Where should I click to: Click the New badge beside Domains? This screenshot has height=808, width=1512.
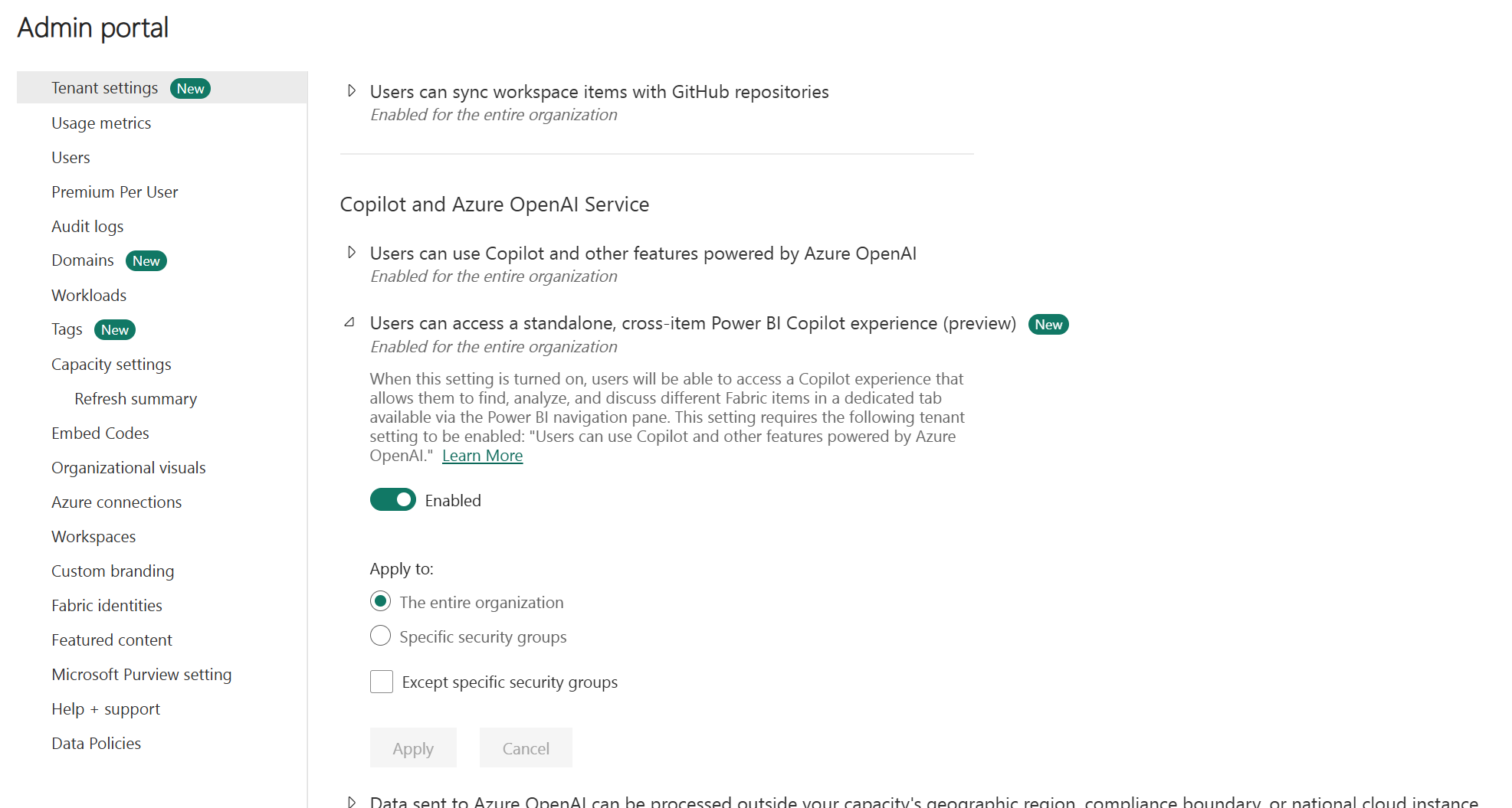[x=146, y=261]
